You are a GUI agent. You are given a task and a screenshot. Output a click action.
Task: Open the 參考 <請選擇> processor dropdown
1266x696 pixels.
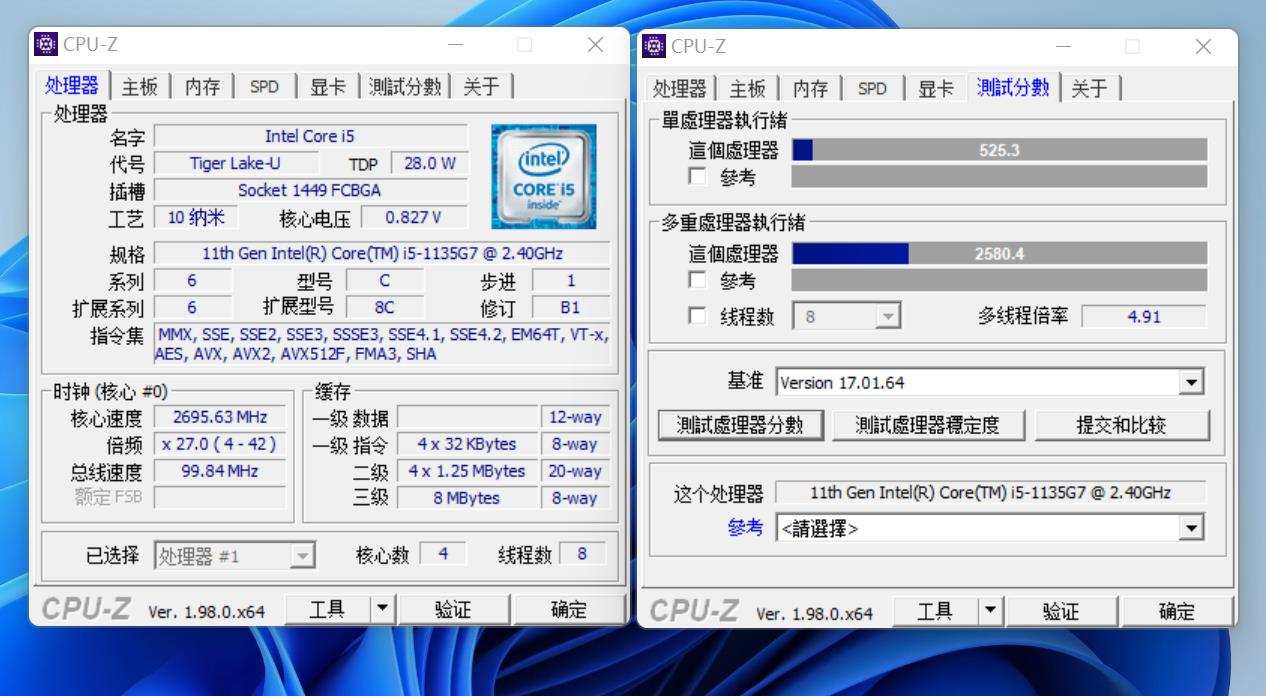point(1190,528)
